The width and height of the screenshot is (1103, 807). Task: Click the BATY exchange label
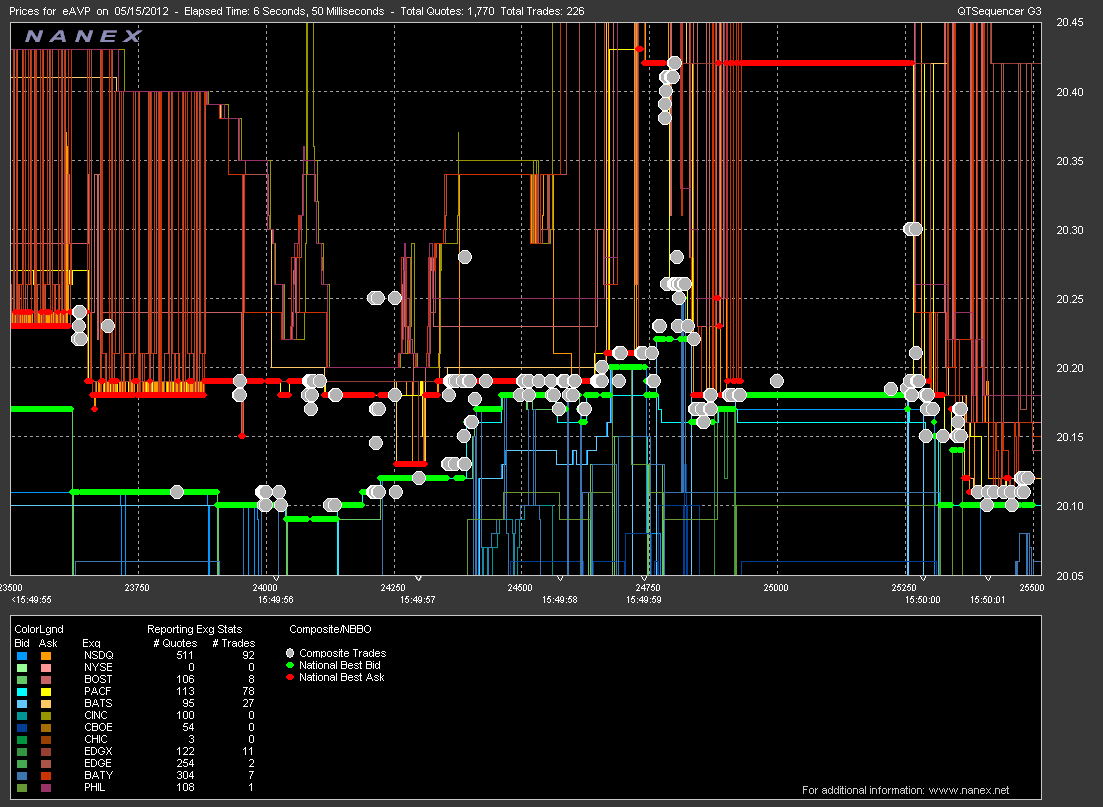98,775
